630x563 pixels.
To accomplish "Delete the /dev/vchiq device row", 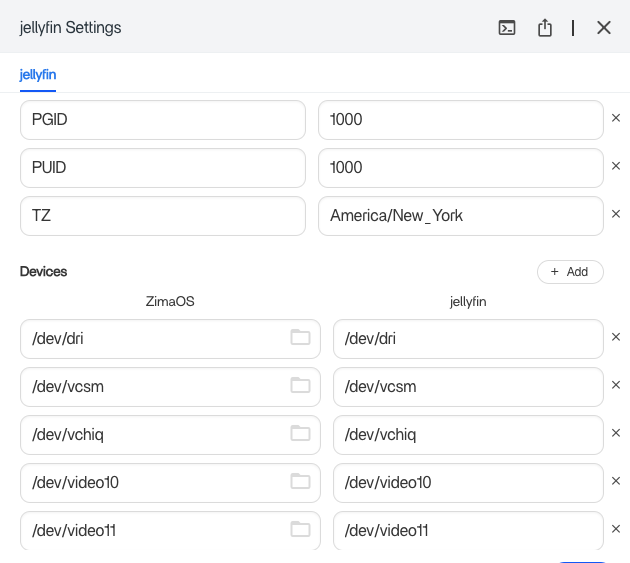I will 616,434.
